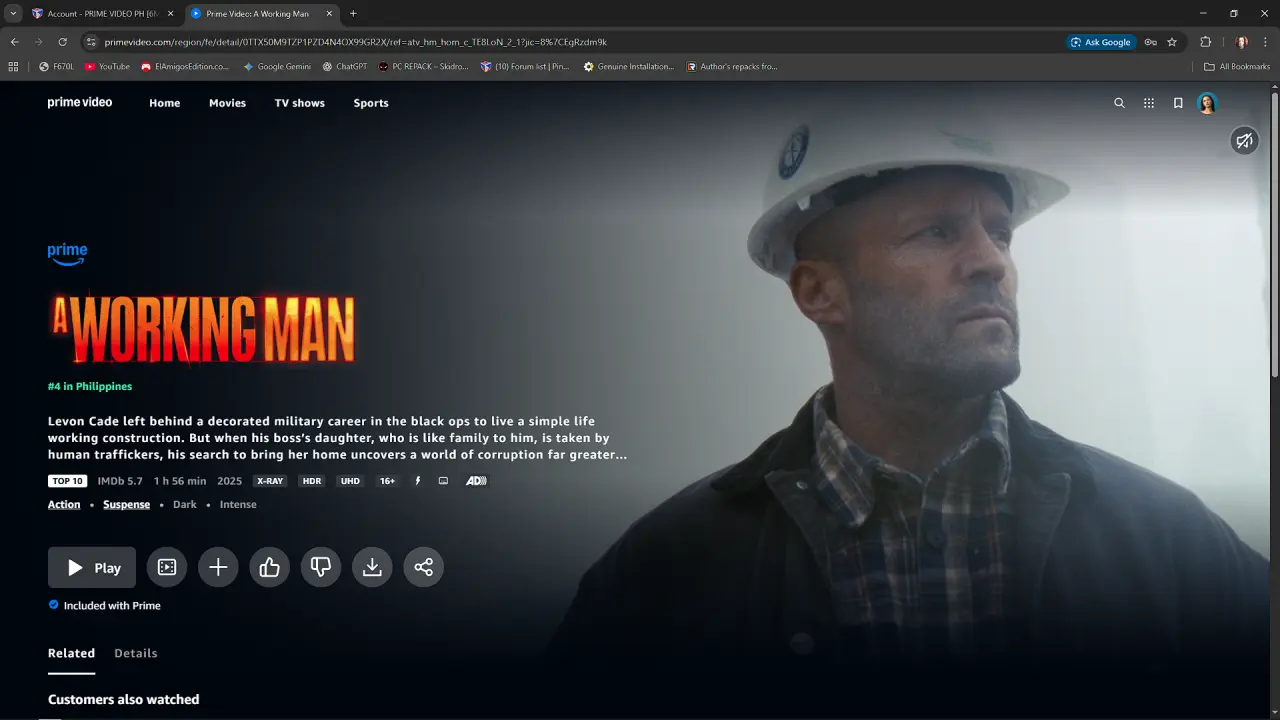Open PC REPACK - Skidrow bookmark
Image resolution: width=1280 pixels, height=720 pixels.
[x=424, y=67]
